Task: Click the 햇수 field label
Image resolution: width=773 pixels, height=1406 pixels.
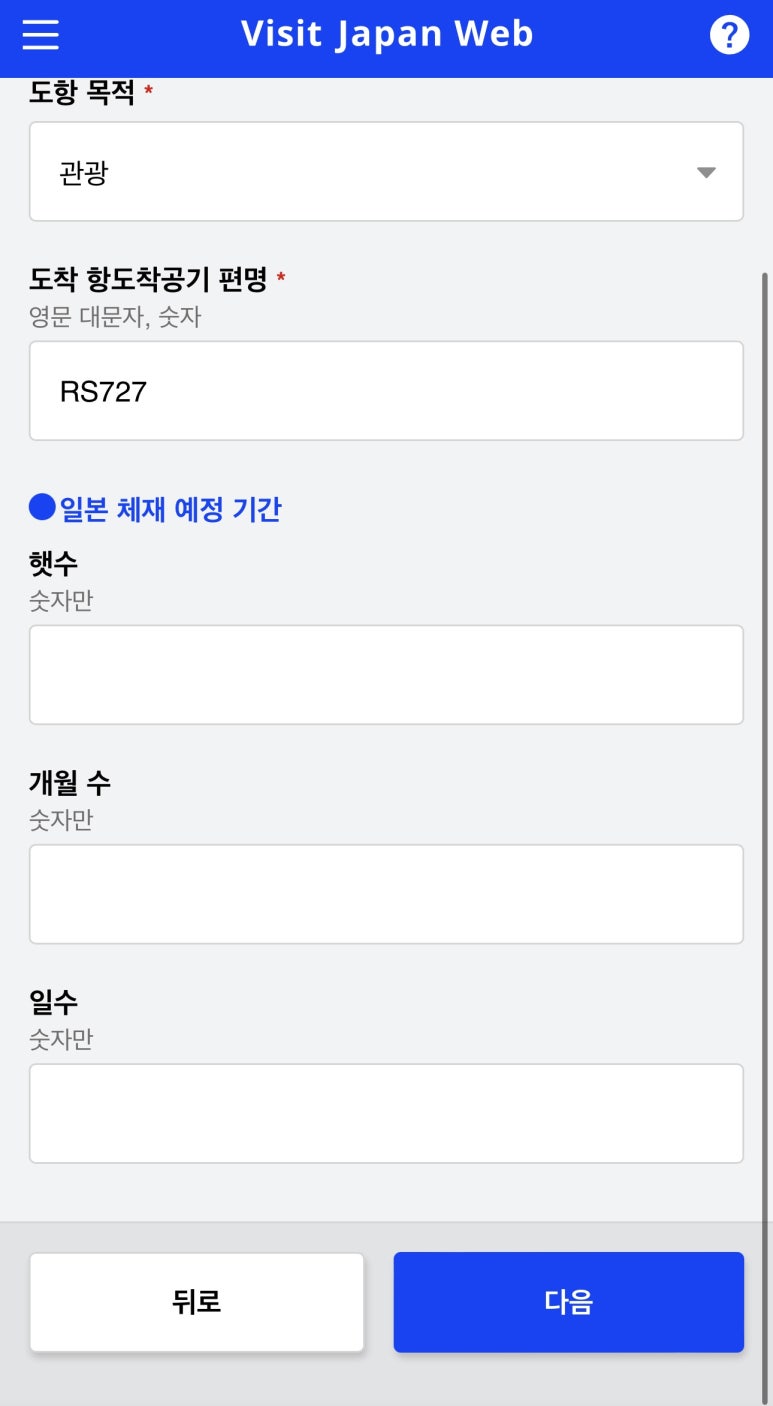Action: (x=54, y=564)
